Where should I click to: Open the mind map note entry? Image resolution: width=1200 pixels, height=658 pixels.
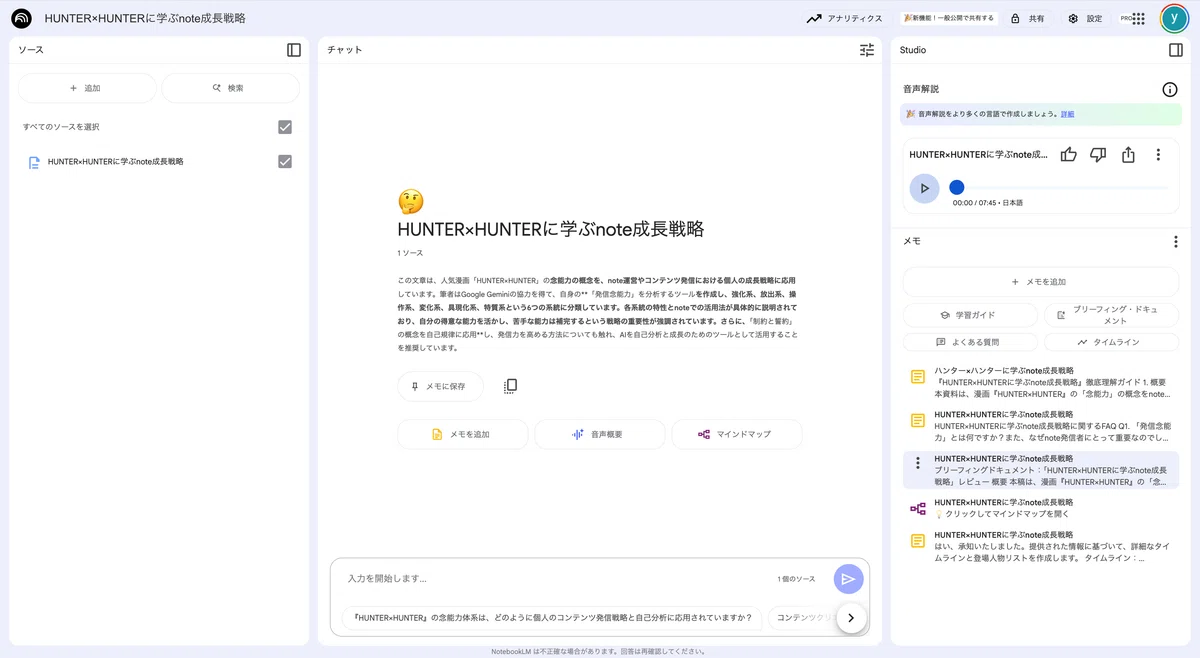[1041, 508]
